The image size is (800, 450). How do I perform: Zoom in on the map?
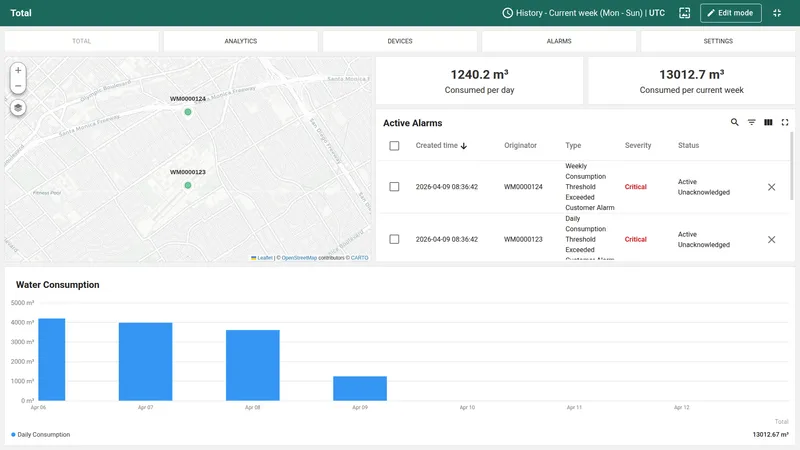click(18, 70)
